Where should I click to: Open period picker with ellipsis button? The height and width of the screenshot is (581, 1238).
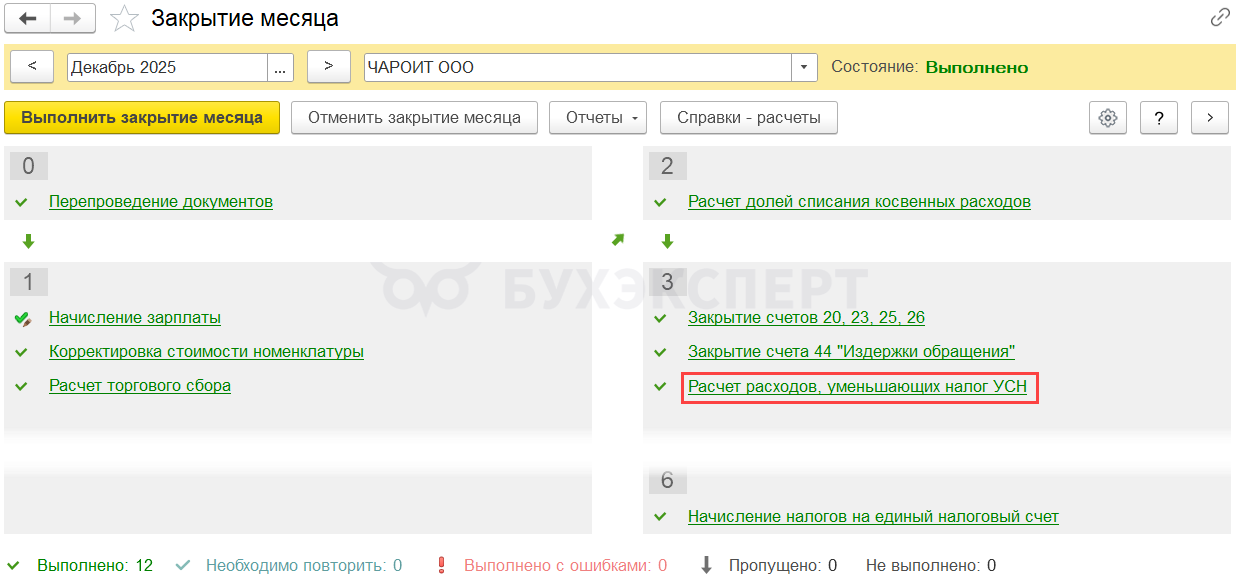pos(280,67)
